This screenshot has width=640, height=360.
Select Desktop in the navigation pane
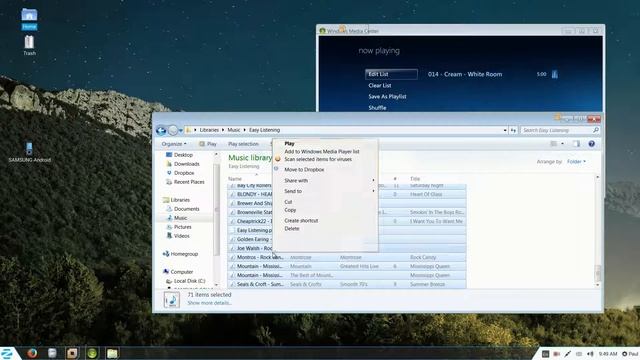pyautogui.click(x=183, y=155)
